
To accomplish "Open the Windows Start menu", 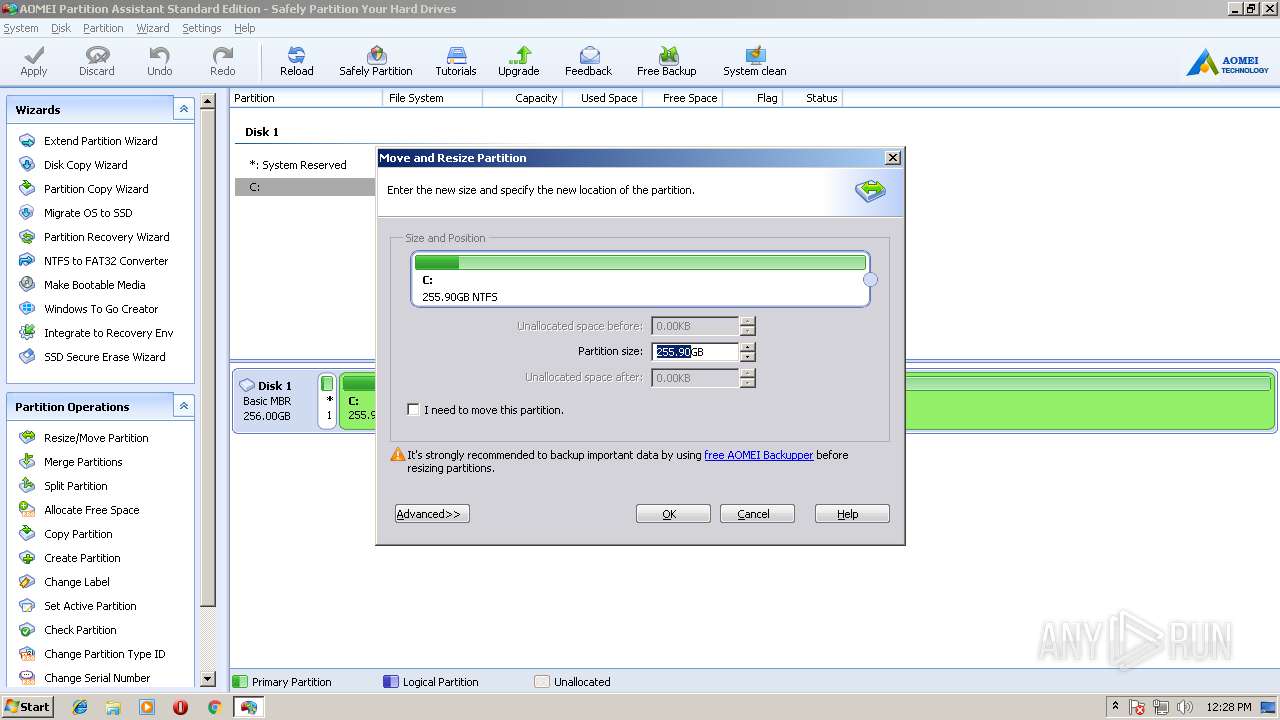I will 27,707.
